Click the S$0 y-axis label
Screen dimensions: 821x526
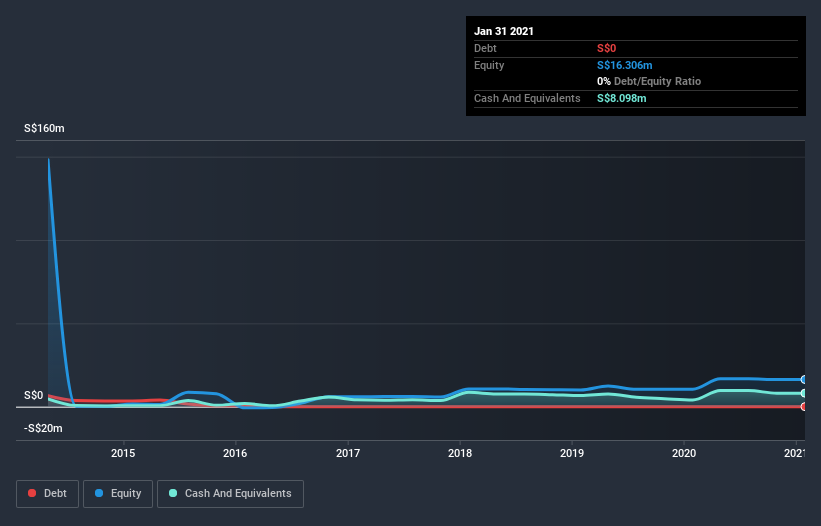34,395
